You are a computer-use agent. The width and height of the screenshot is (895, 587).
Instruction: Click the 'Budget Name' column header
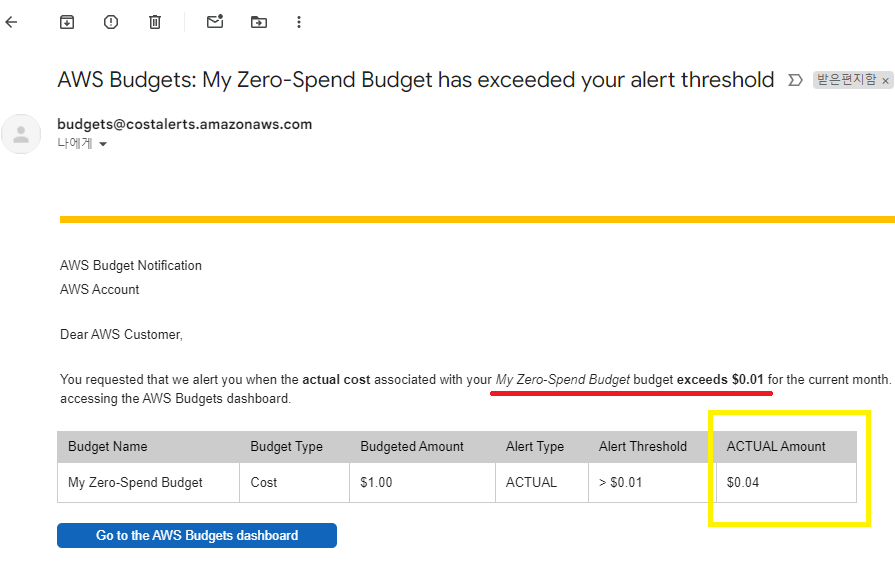(x=148, y=447)
